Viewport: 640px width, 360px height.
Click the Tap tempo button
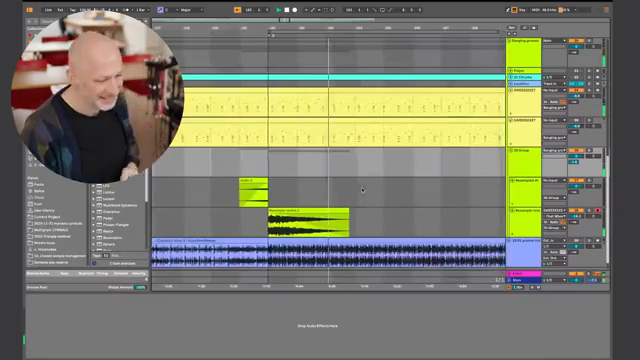(x=73, y=10)
